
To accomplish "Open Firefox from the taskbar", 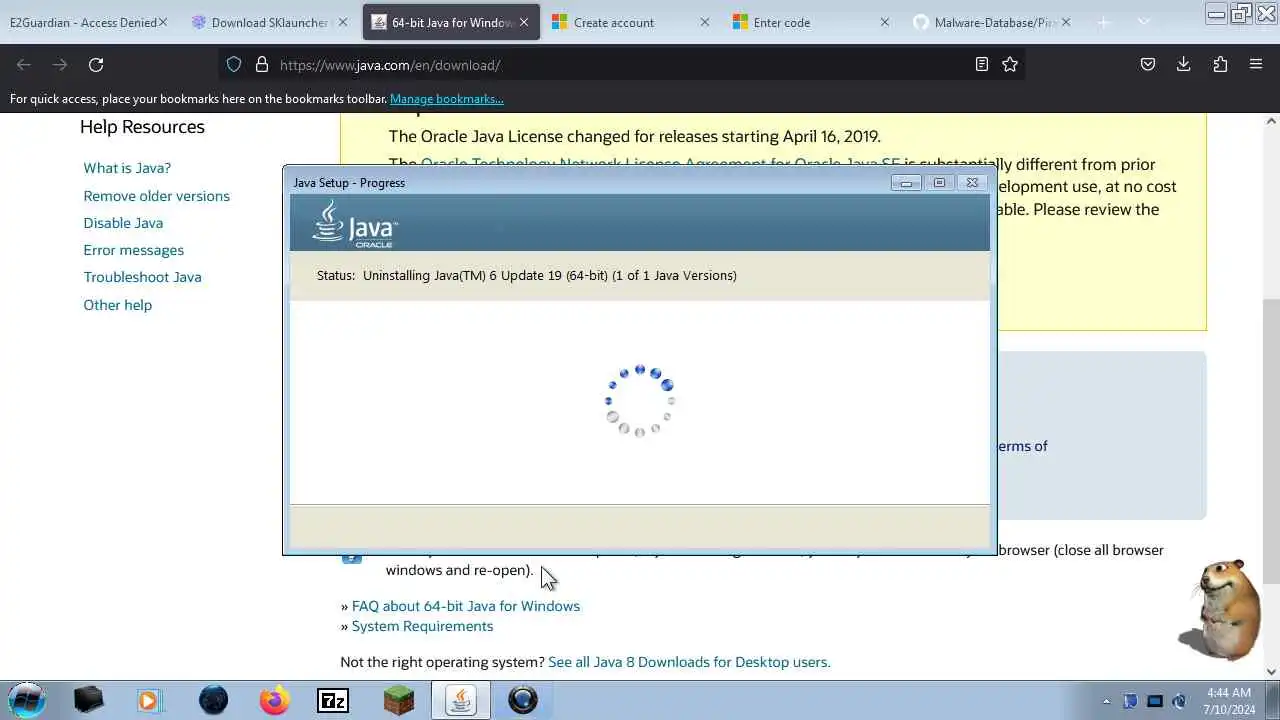I will tap(274, 700).
